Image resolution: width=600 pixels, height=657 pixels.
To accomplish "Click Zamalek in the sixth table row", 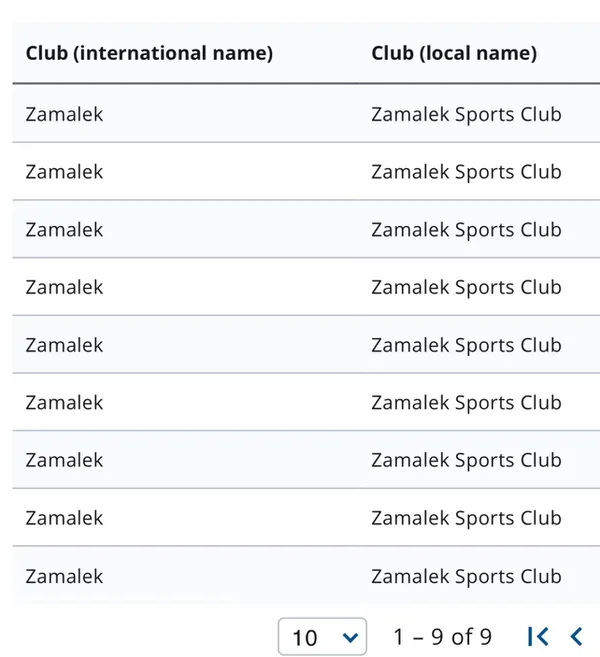I will click(x=64, y=403).
